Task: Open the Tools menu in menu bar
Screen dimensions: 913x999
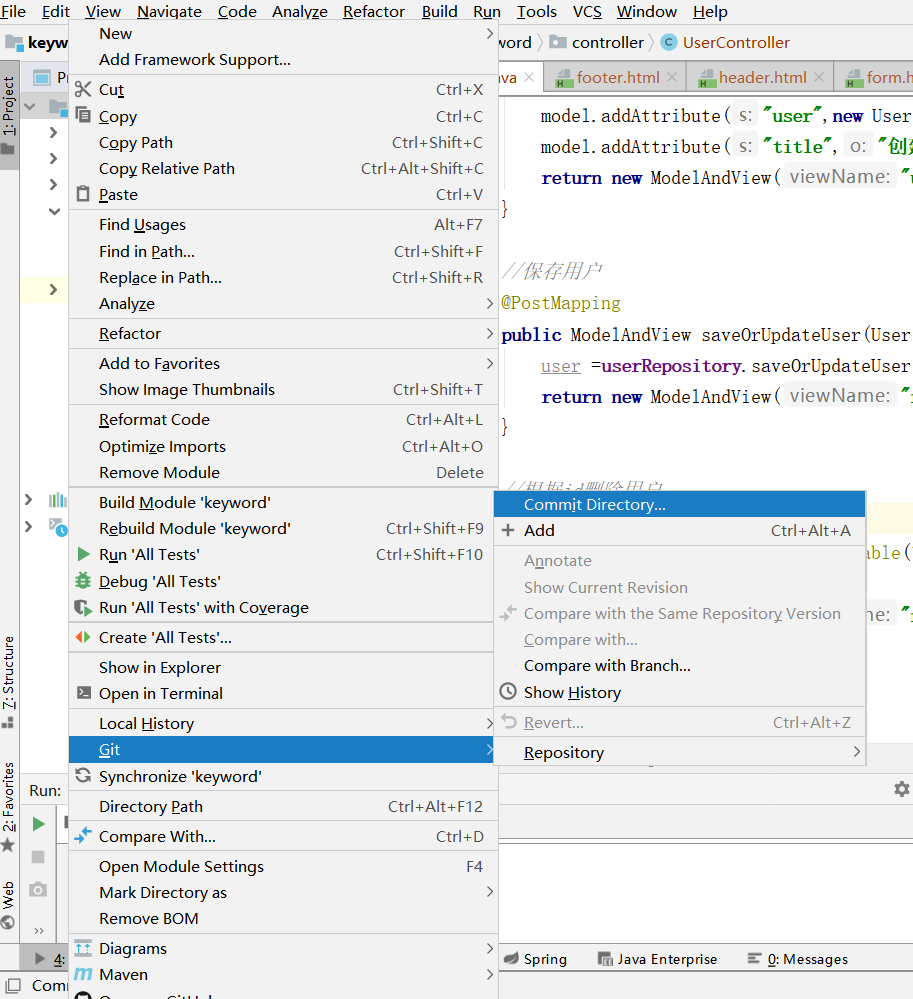Action: (536, 11)
